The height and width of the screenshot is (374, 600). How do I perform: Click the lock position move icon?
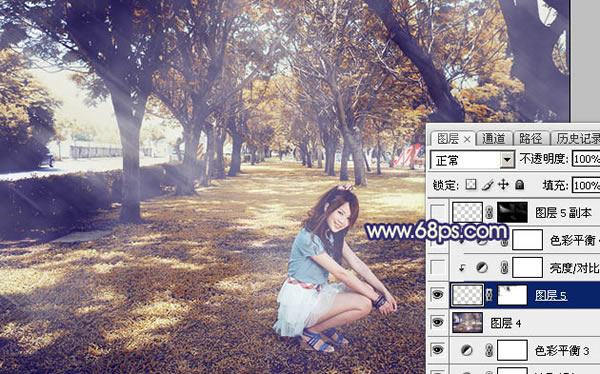click(503, 185)
